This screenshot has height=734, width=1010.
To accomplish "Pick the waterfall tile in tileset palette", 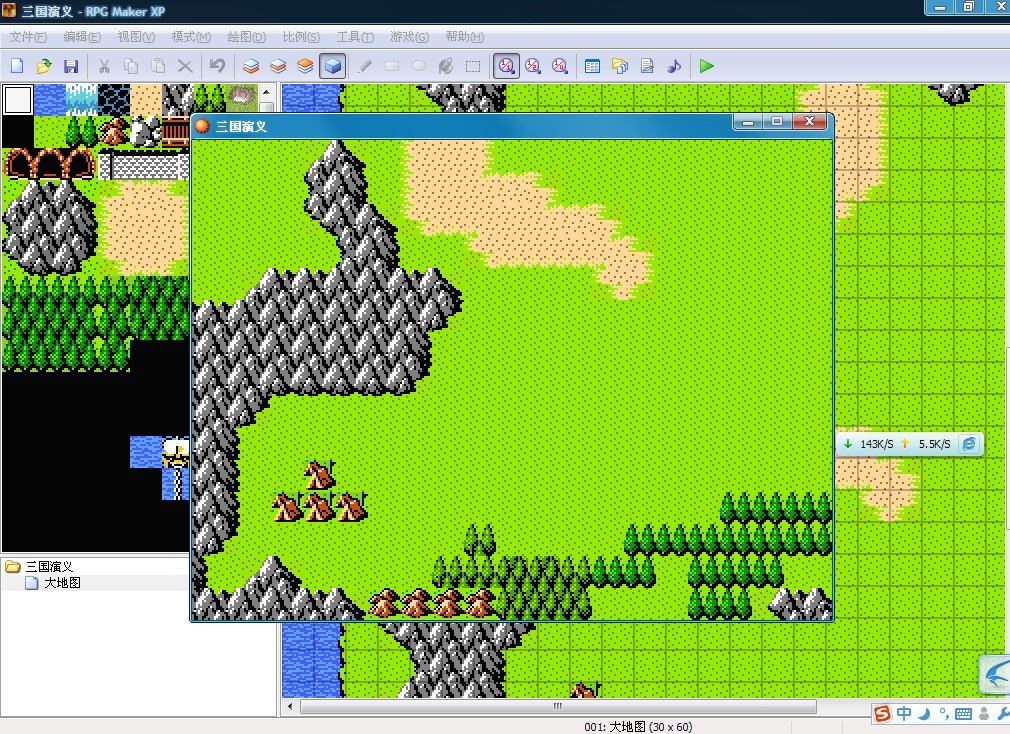I will (x=82, y=100).
